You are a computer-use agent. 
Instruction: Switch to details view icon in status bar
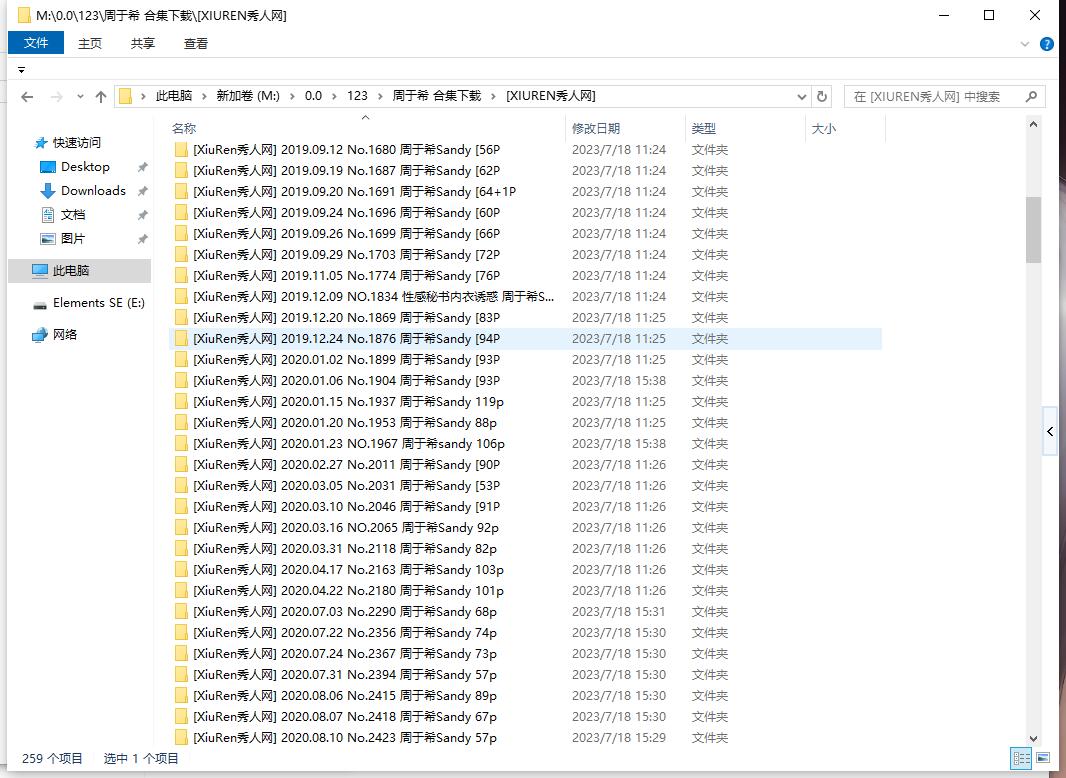(1021, 758)
